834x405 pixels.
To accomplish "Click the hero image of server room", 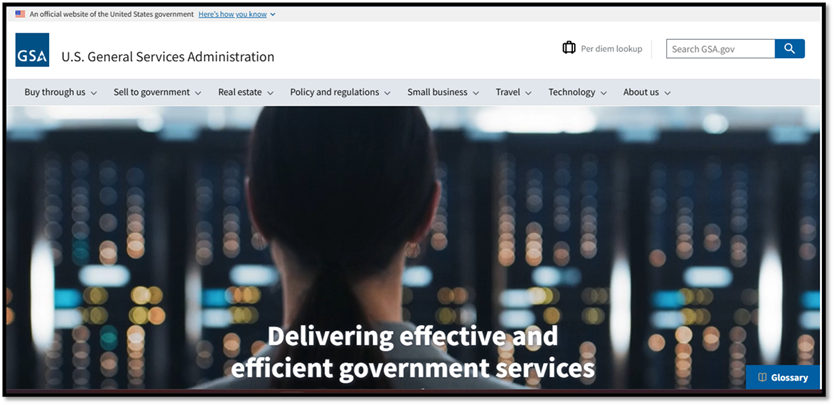I will [413, 247].
